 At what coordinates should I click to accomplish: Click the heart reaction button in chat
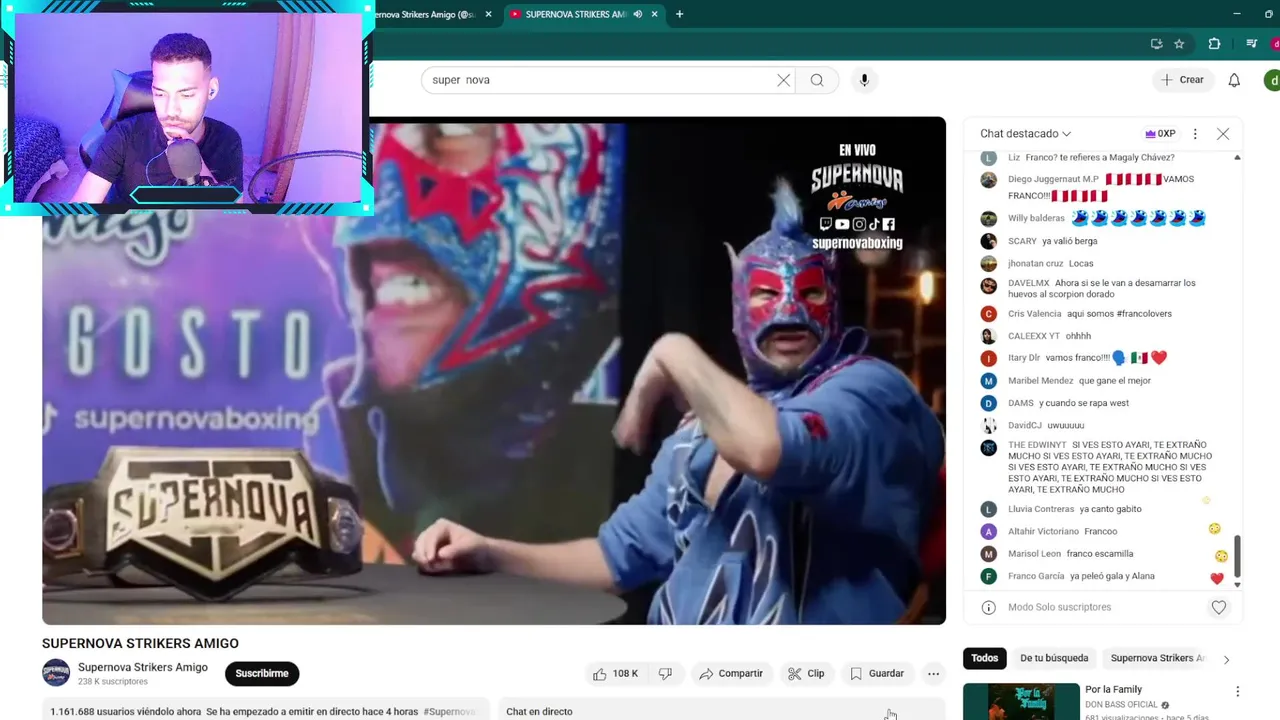(1218, 607)
